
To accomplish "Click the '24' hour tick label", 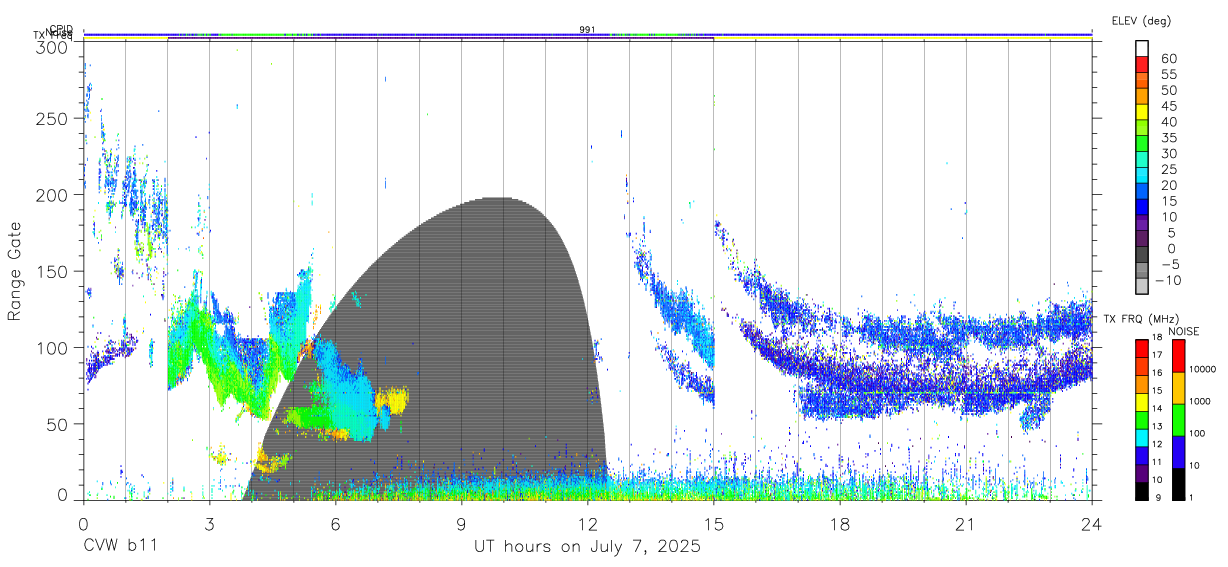I will tap(1092, 524).
